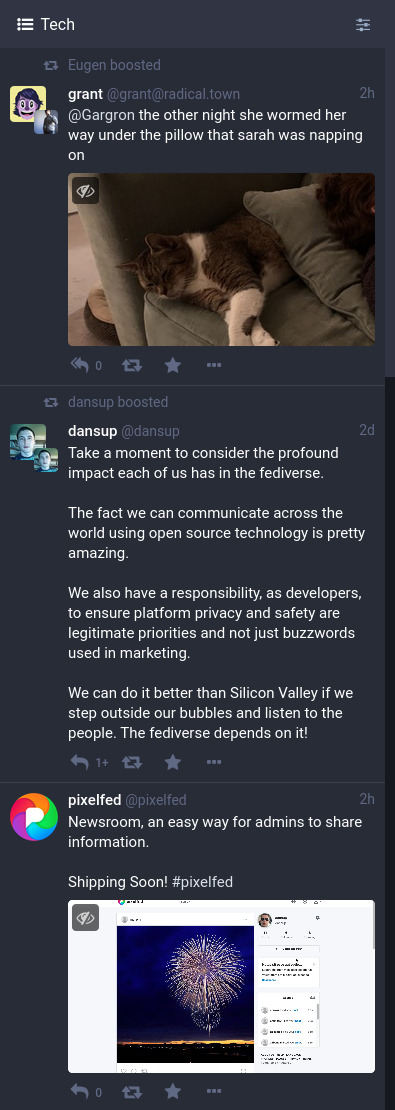This screenshot has width=395, height=1110.
Task: Open the cat on couch photo
Action: pyautogui.click(x=222, y=259)
